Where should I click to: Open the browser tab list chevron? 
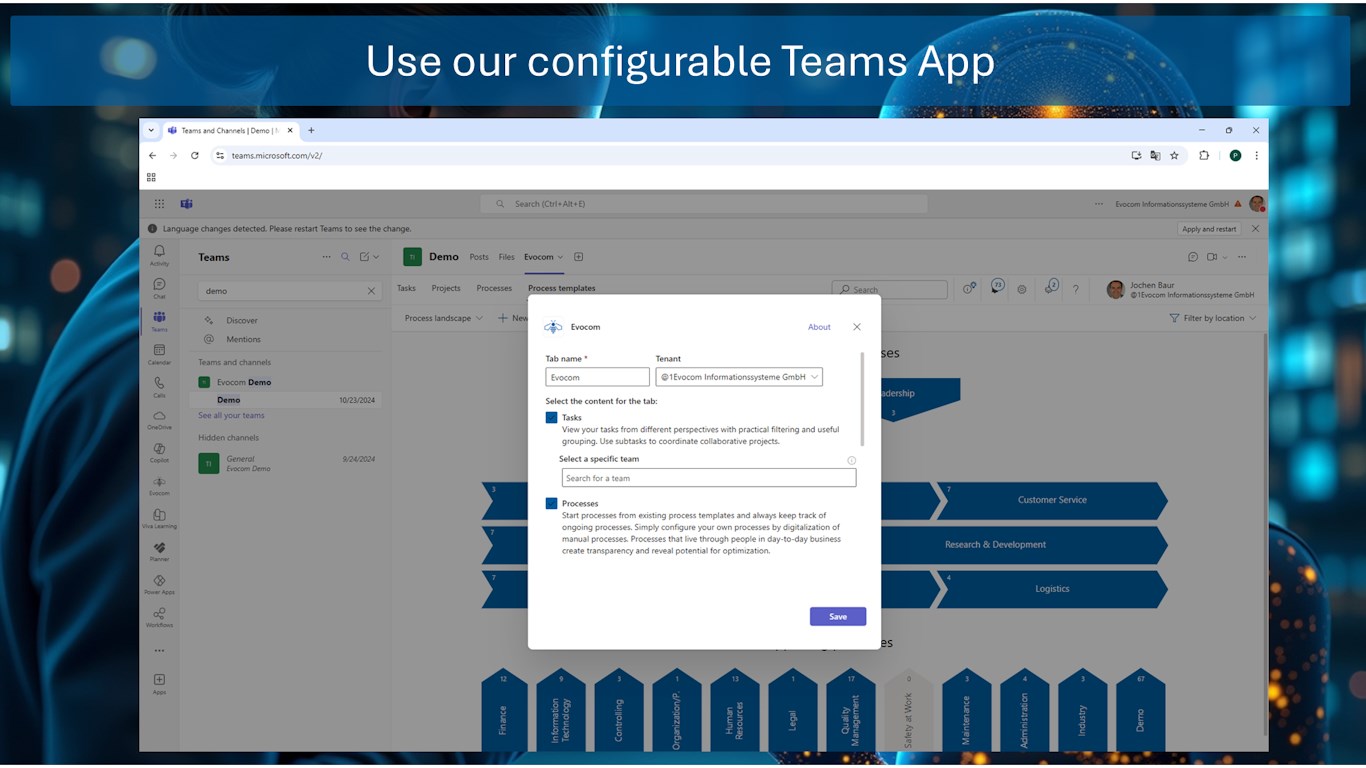[151, 130]
